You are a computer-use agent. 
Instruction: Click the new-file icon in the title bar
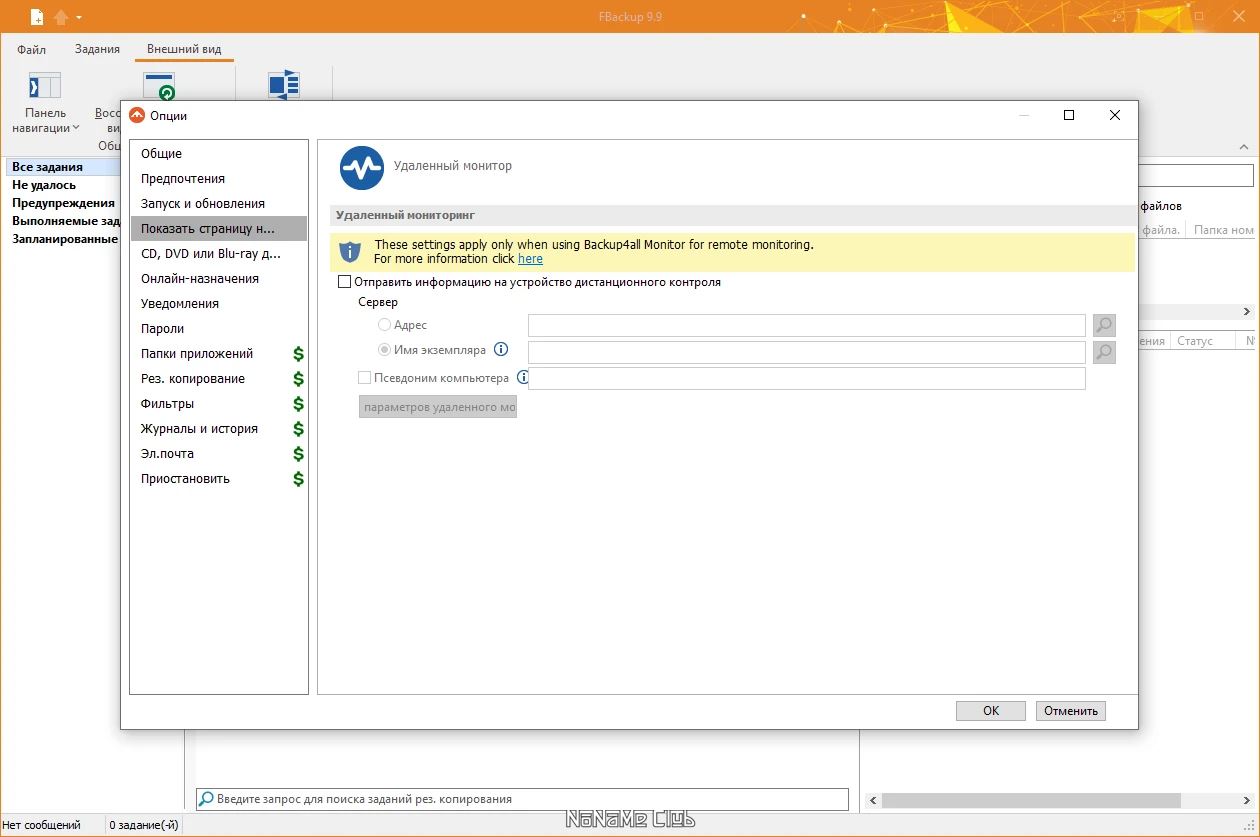pyautogui.click(x=37, y=17)
